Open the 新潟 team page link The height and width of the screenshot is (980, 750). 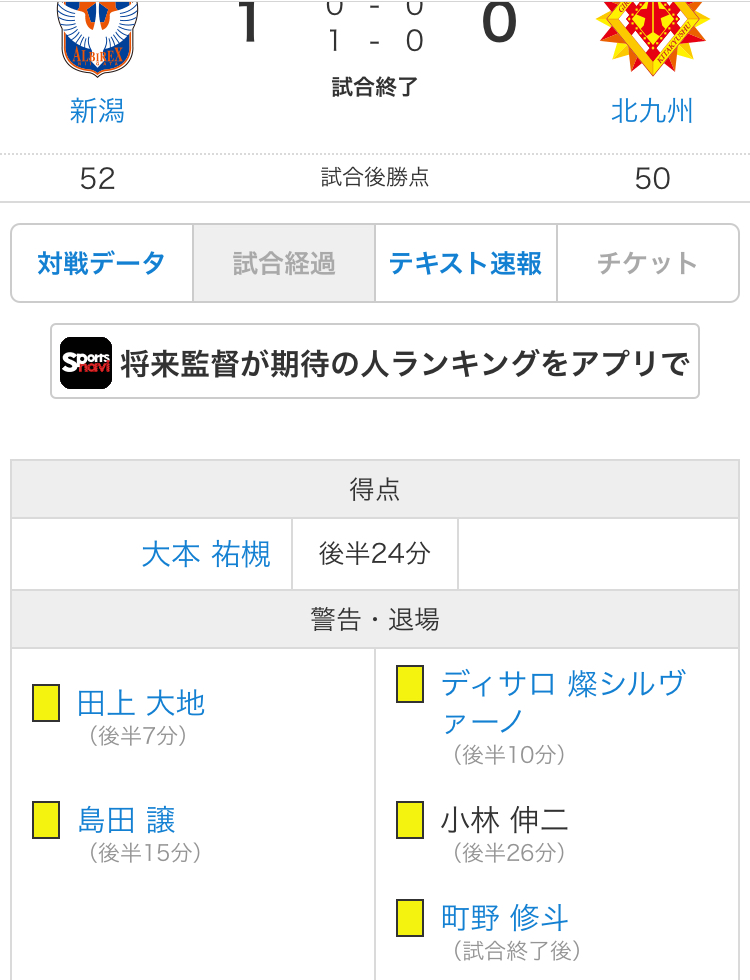pyautogui.click(x=97, y=110)
